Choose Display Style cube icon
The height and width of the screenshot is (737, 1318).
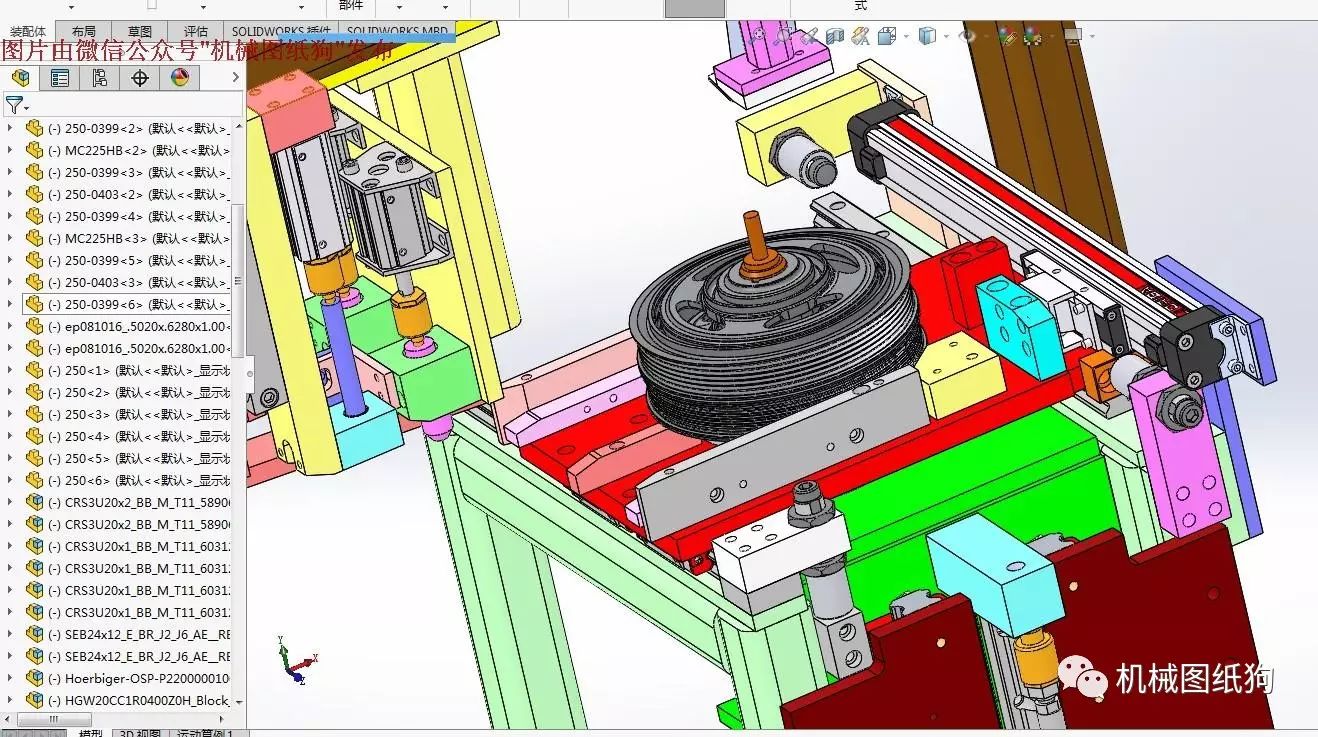tap(927, 36)
